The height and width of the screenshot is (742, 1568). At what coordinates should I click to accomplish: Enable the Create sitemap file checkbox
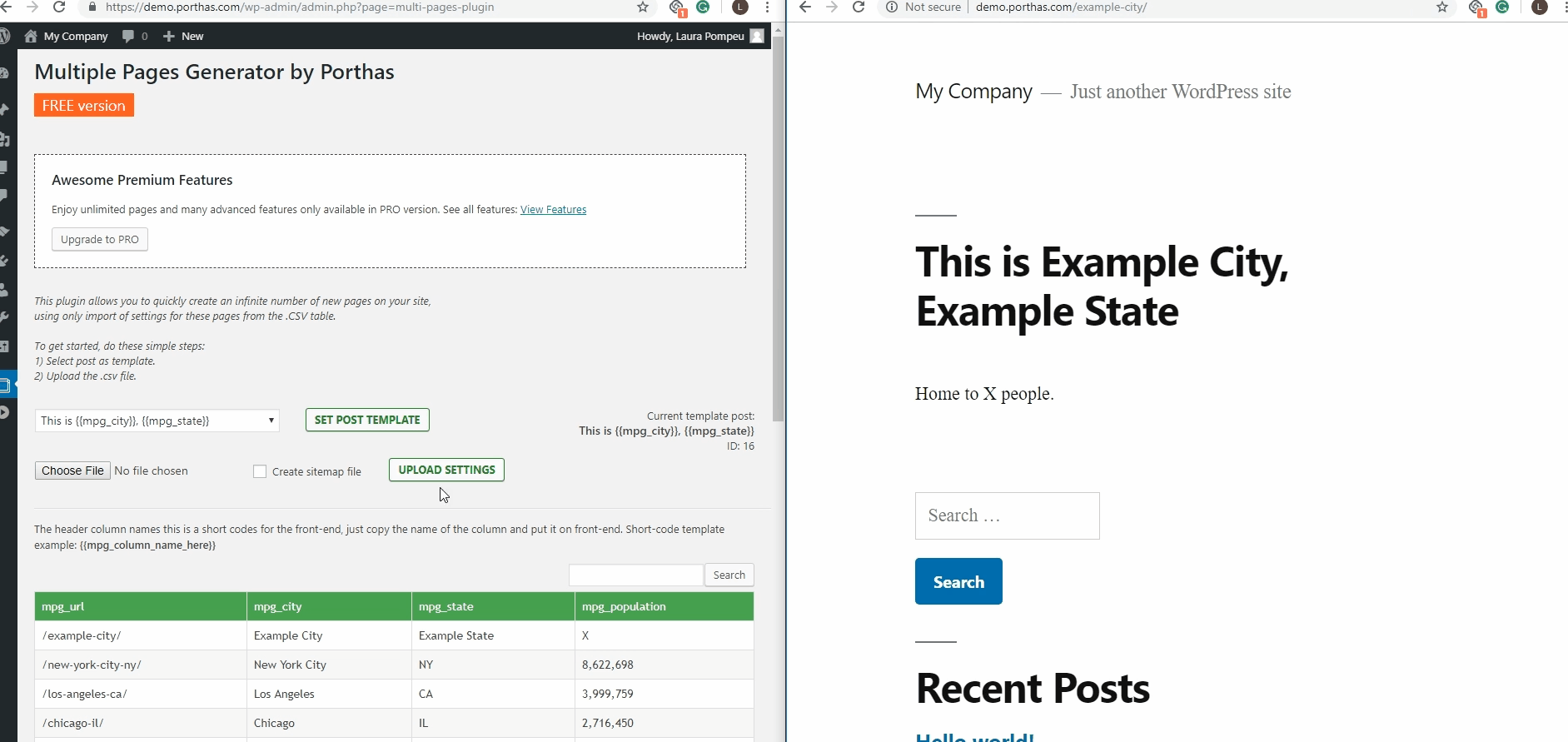[x=260, y=471]
